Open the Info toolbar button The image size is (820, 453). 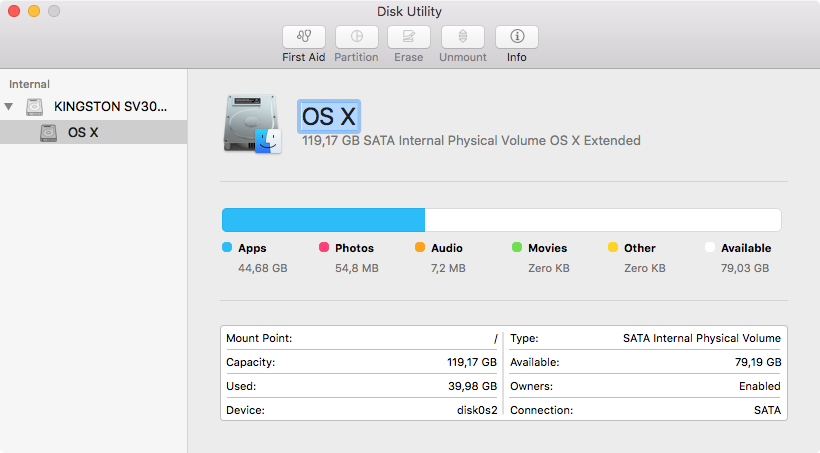517,37
